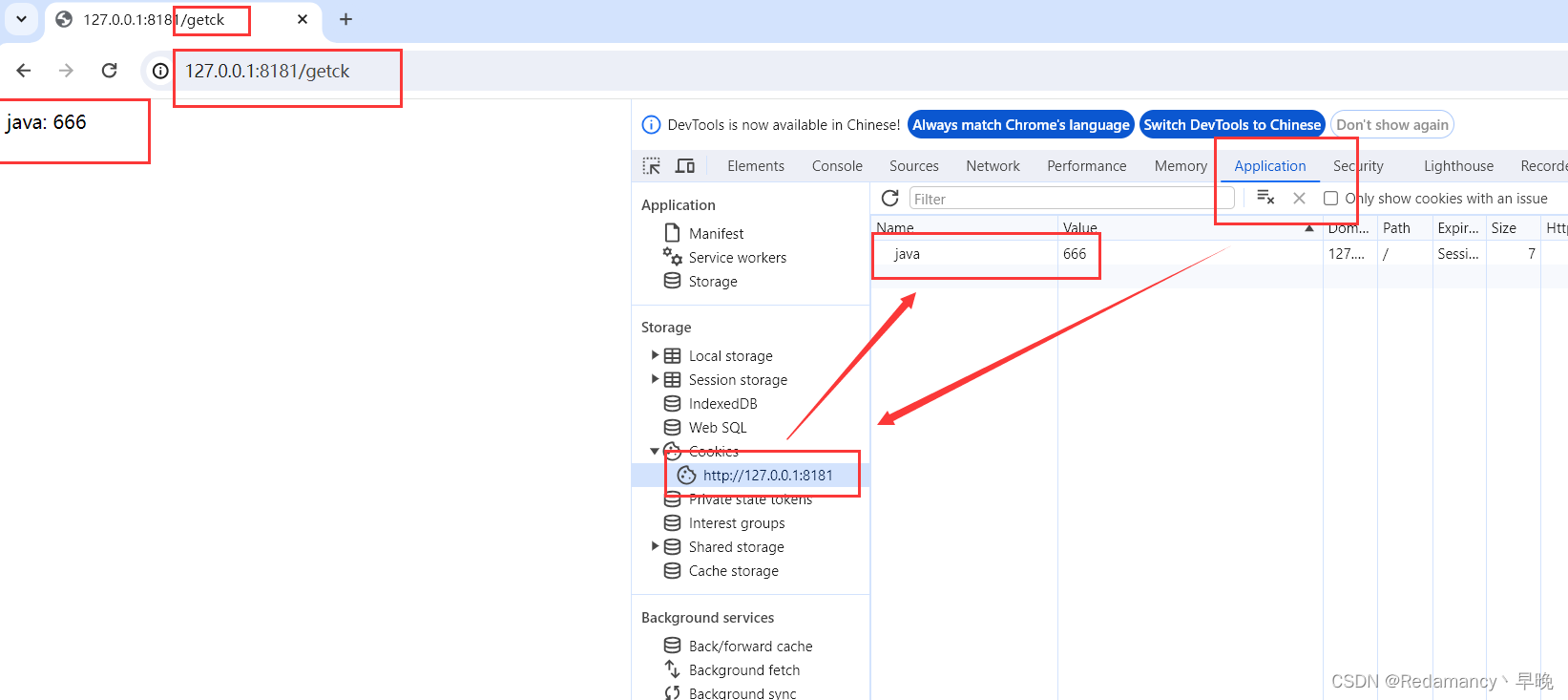Open Background sync item
Screen dimensions: 1568x700
point(742,693)
